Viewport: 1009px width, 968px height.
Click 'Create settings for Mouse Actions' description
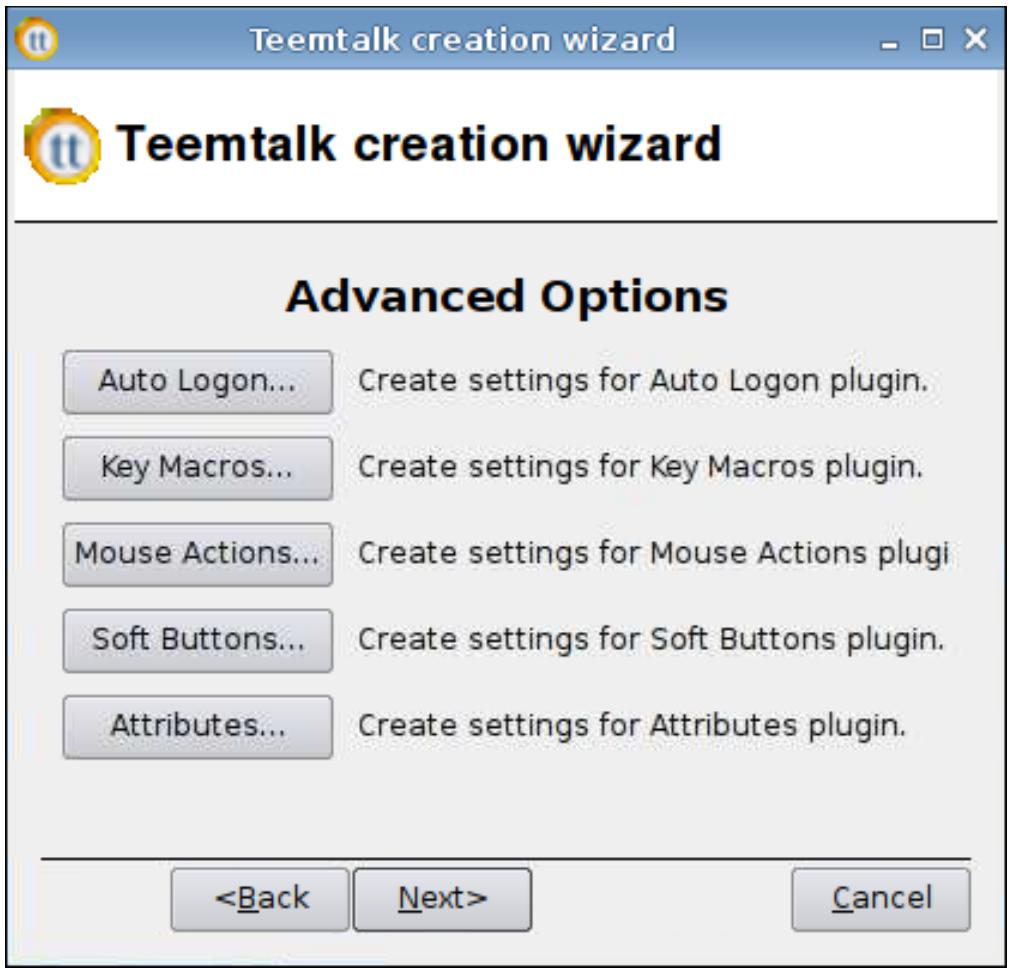tap(653, 554)
